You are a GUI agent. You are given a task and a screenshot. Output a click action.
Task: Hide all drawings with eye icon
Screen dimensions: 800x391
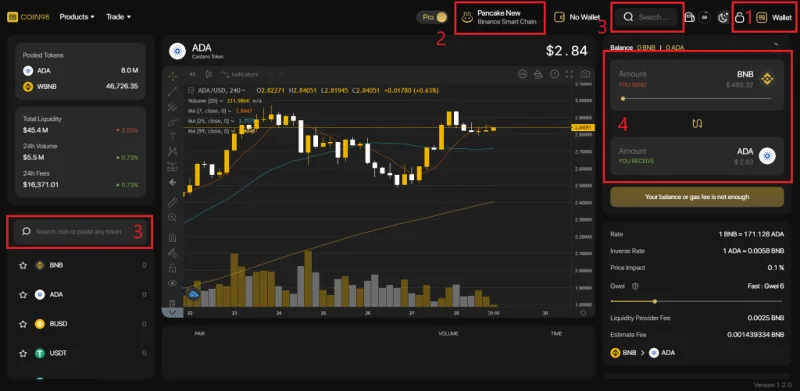click(172, 283)
